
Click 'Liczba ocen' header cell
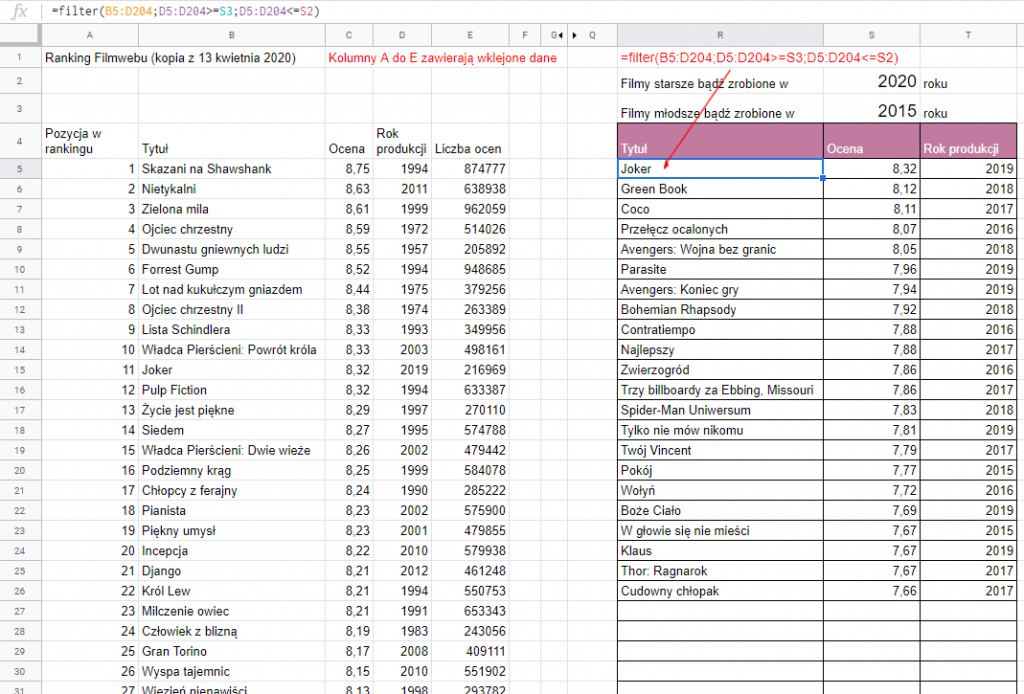tap(470, 141)
